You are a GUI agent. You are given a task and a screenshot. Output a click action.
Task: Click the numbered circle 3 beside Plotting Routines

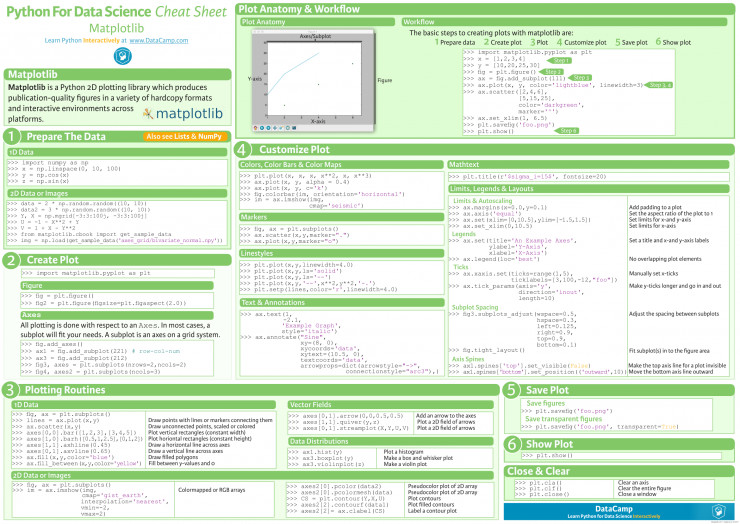tap(10, 390)
